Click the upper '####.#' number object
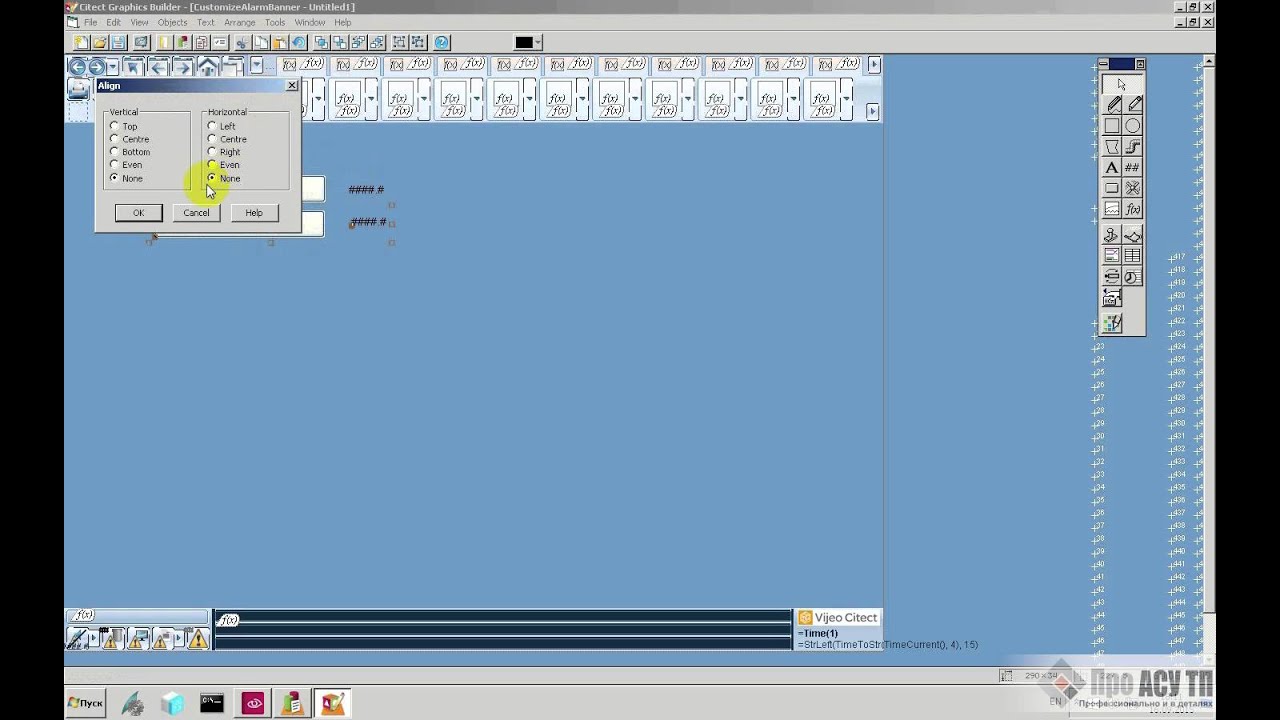The image size is (1280, 720). (x=366, y=190)
